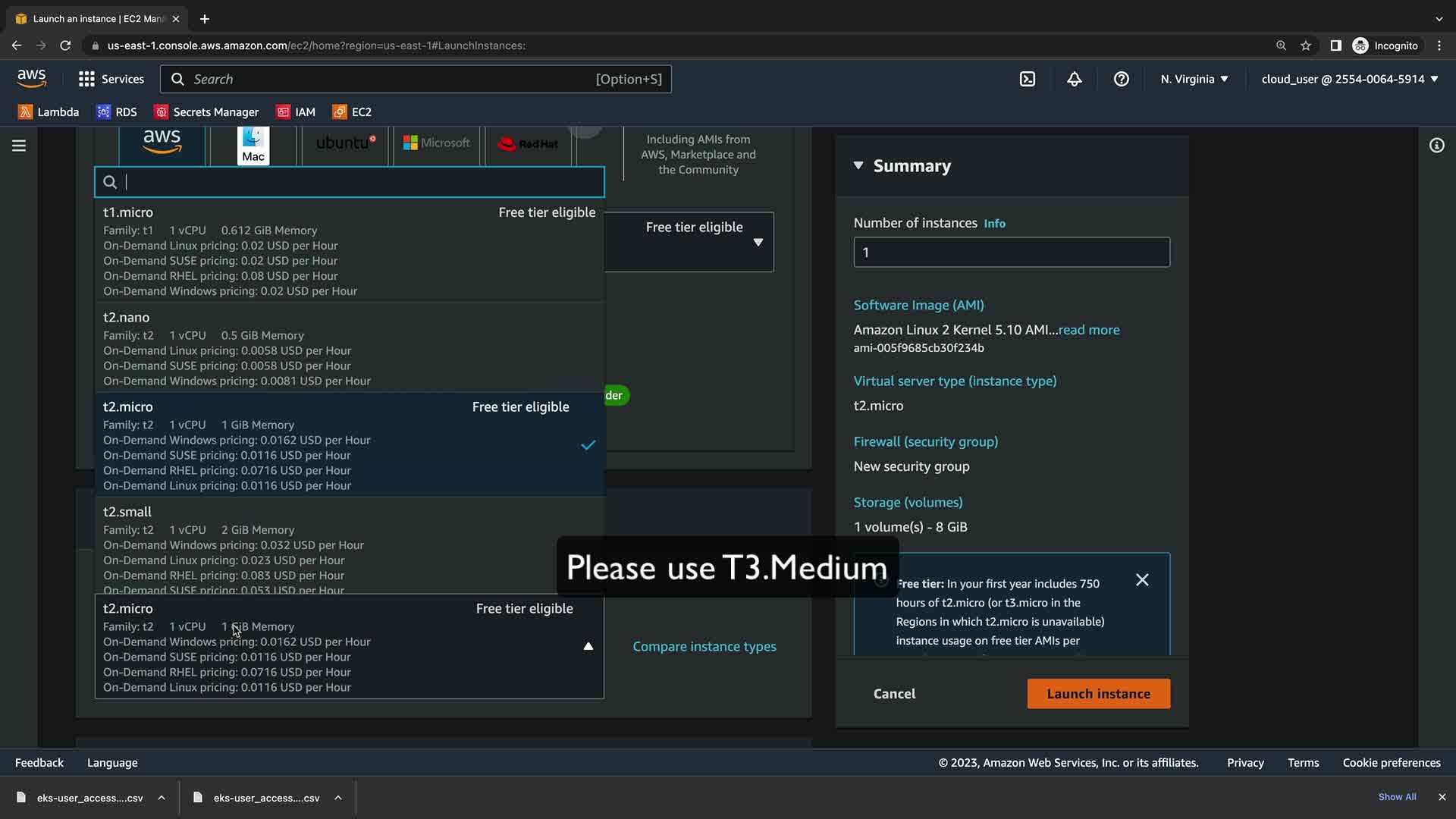Click the Number of instances field

click(1011, 252)
